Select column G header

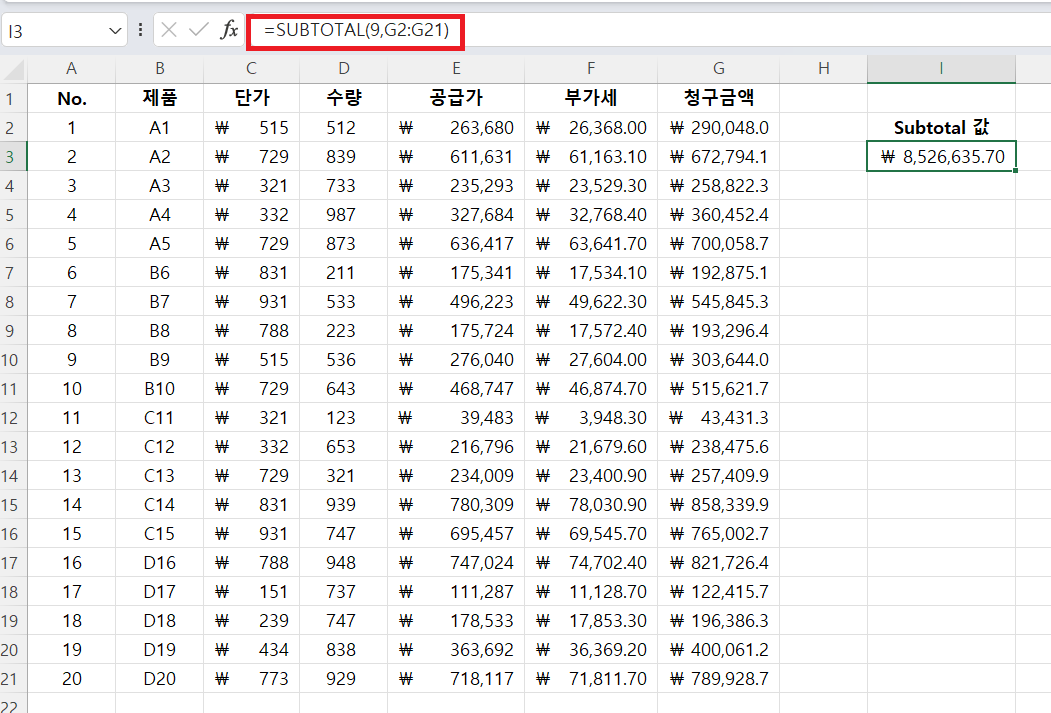[x=719, y=69]
